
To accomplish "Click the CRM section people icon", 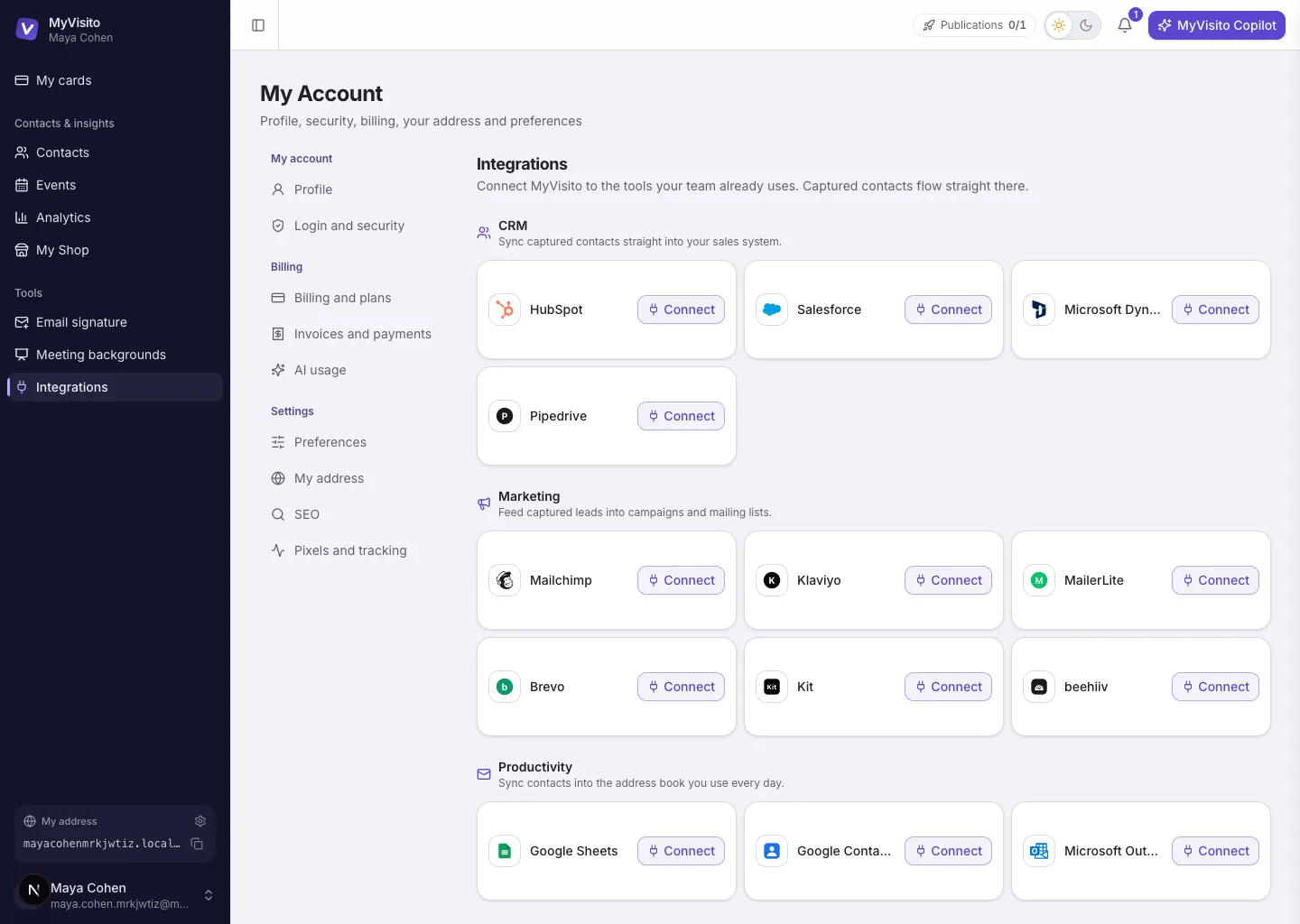I will (484, 233).
